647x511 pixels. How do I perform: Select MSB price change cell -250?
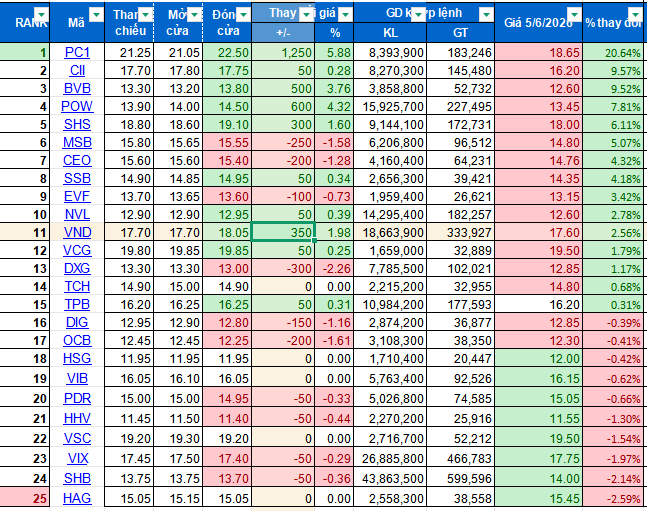(x=283, y=142)
